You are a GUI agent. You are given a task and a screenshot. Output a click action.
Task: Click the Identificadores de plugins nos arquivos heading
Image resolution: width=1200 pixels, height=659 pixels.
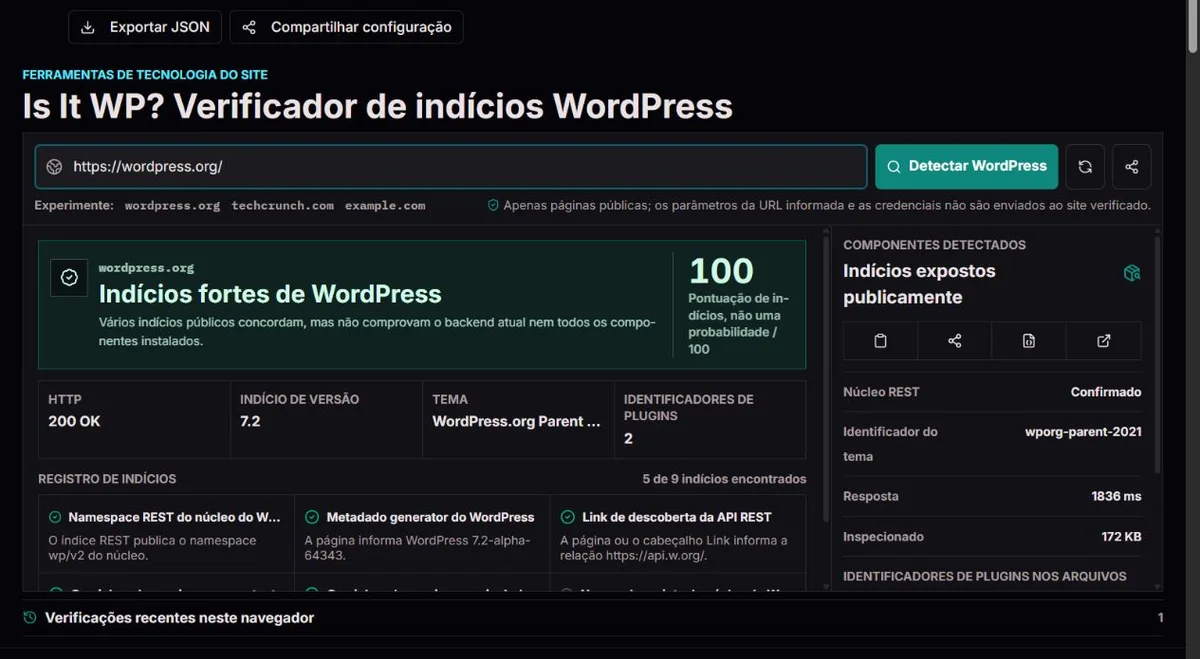click(985, 576)
